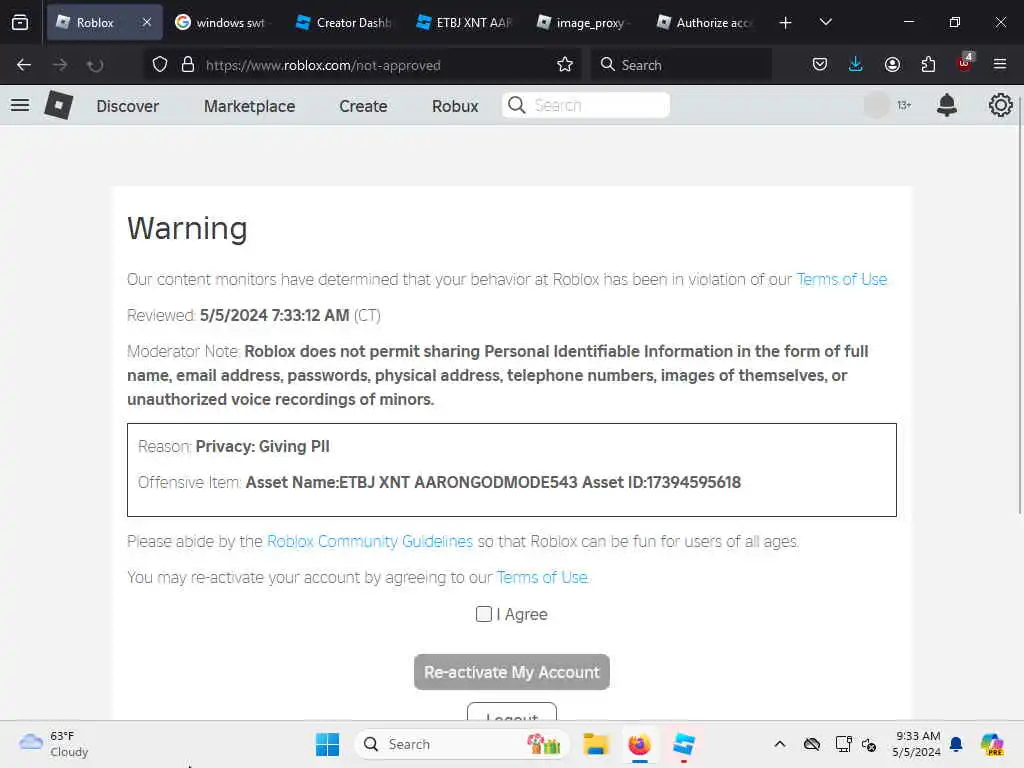
Task: Expand the list all tabs dropdown
Action: pos(825,22)
